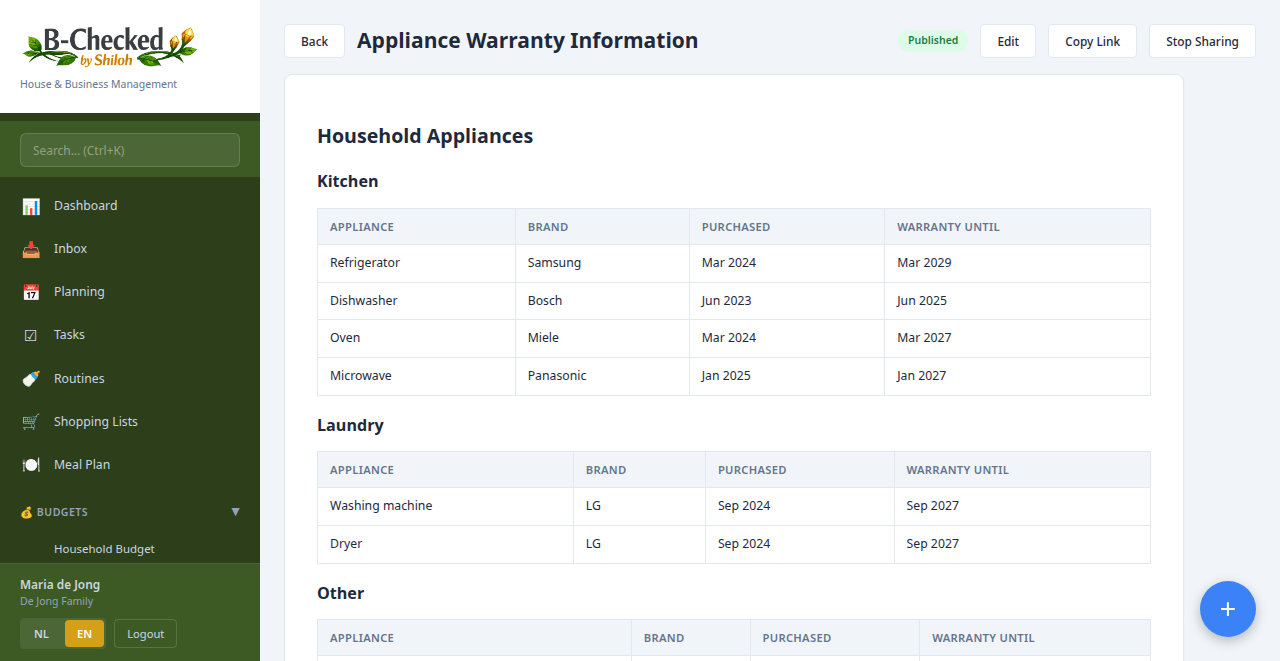Toggle sharing off with Stop Sharing
This screenshot has height=661, width=1280.
(1202, 41)
